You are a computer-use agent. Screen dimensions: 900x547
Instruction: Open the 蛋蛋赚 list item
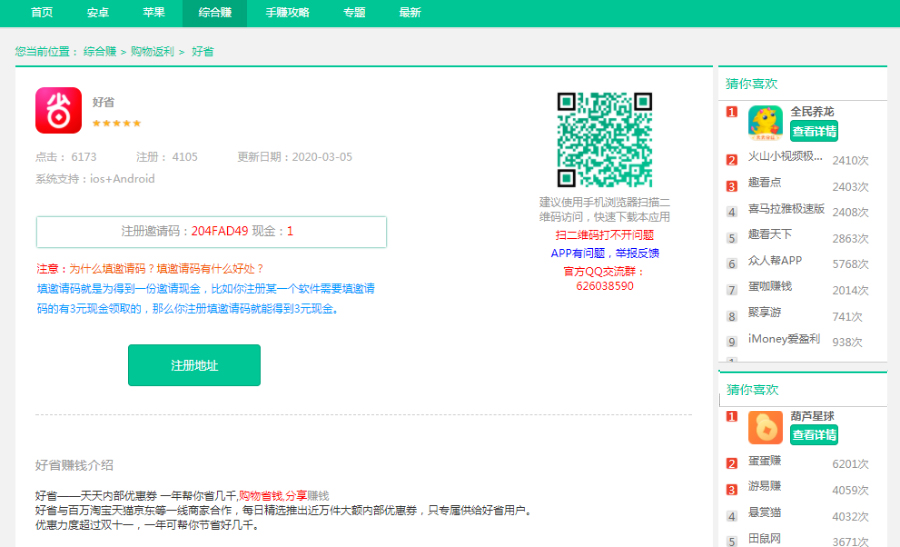765,461
